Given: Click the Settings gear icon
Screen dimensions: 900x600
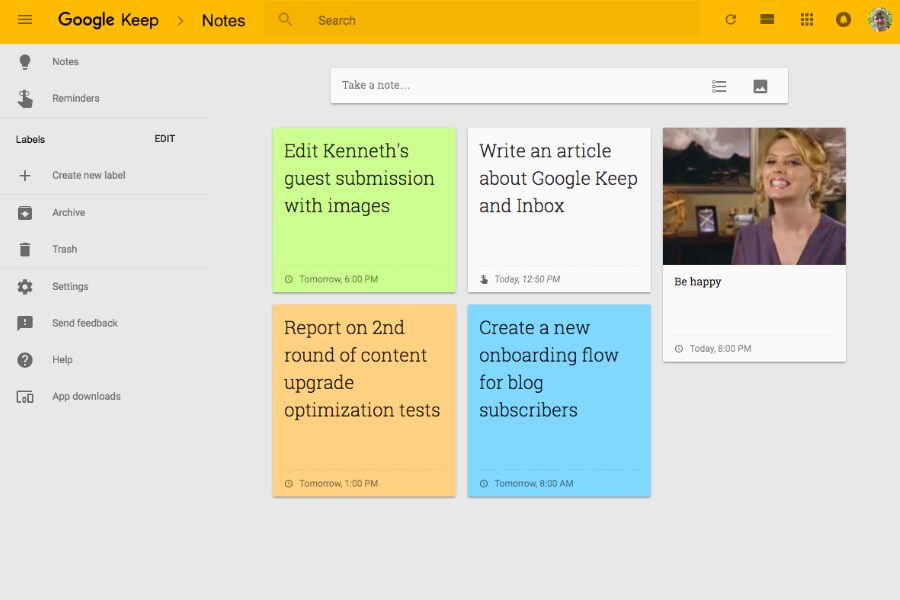Looking at the screenshot, I should point(25,287).
